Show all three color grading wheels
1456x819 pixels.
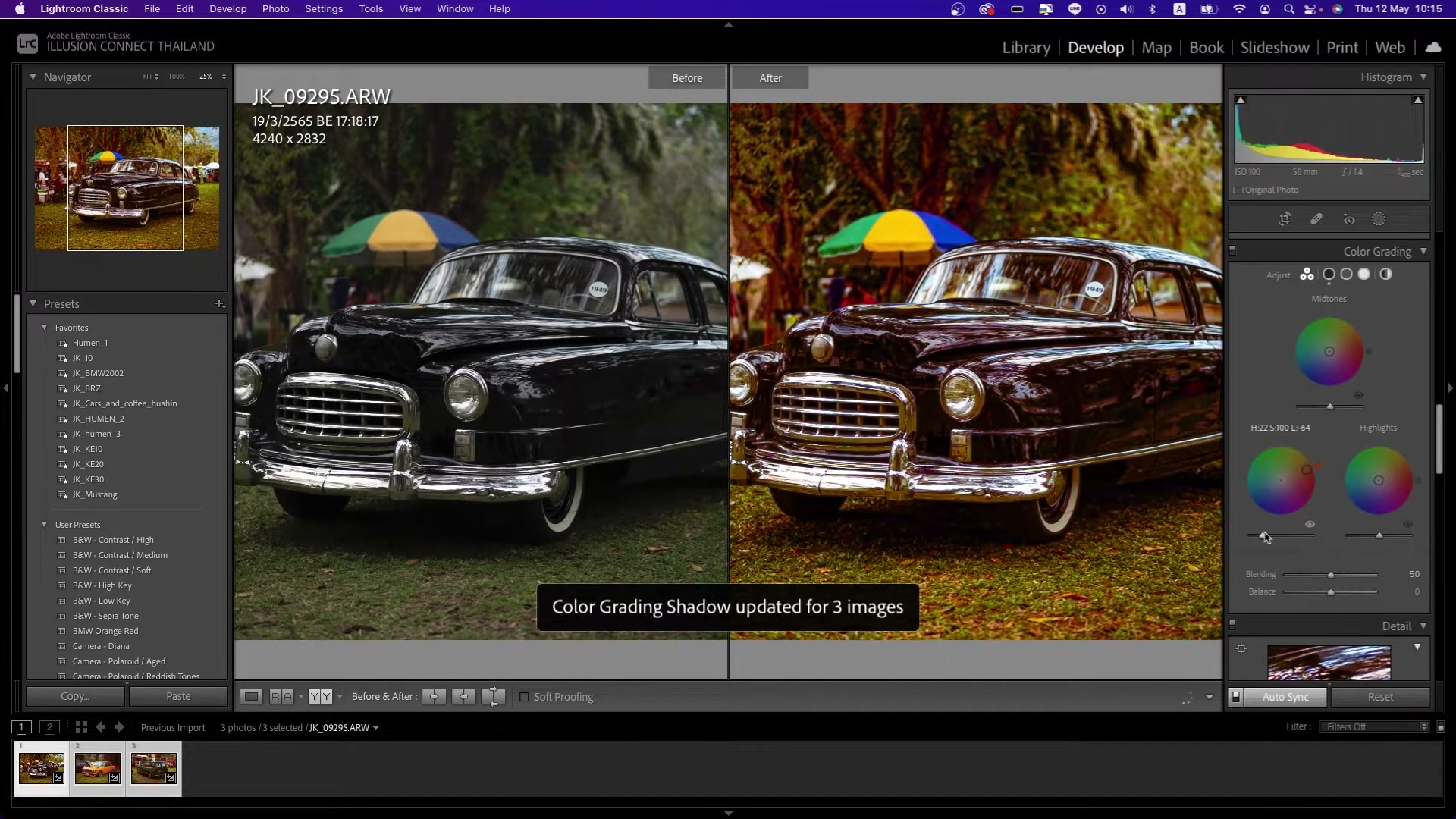[1307, 275]
